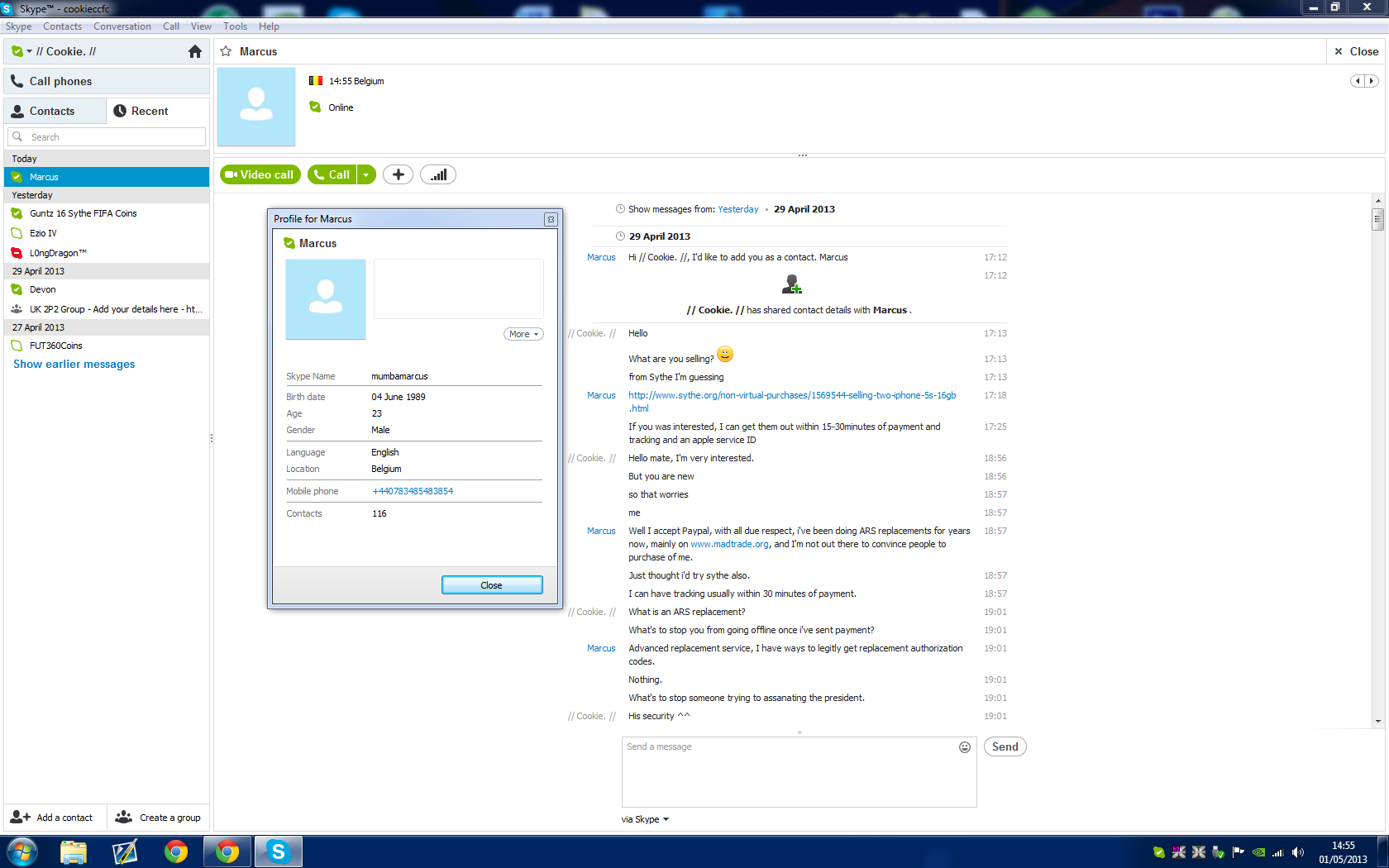The width and height of the screenshot is (1389, 868).
Task: Click the add people plus button
Action: tap(398, 174)
